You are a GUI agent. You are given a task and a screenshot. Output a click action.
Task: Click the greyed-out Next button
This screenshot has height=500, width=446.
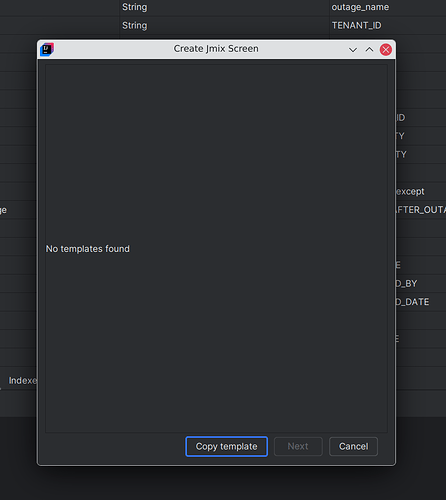pyautogui.click(x=298, y=446)
